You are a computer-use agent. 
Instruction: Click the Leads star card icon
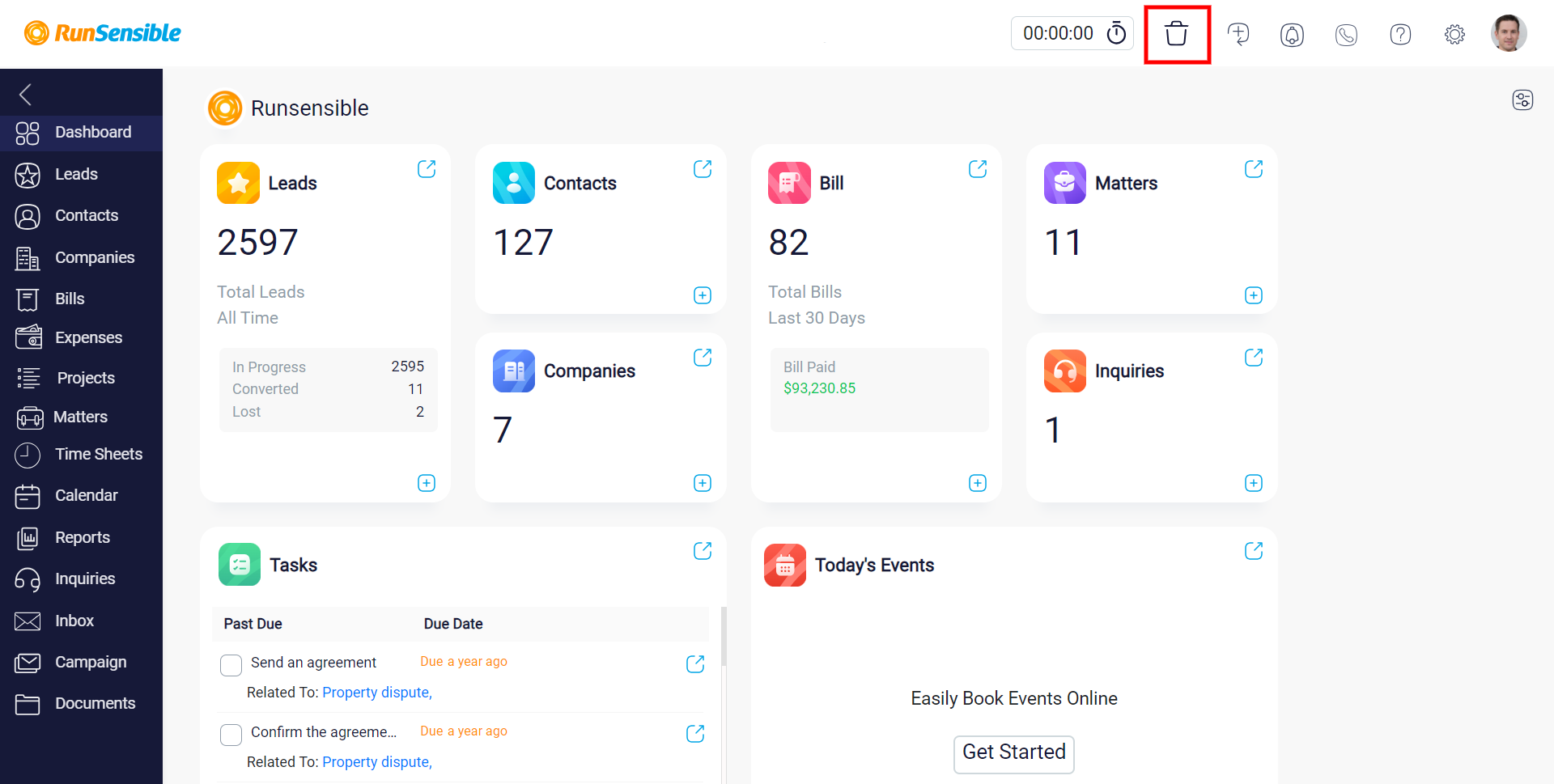(238, 183)
